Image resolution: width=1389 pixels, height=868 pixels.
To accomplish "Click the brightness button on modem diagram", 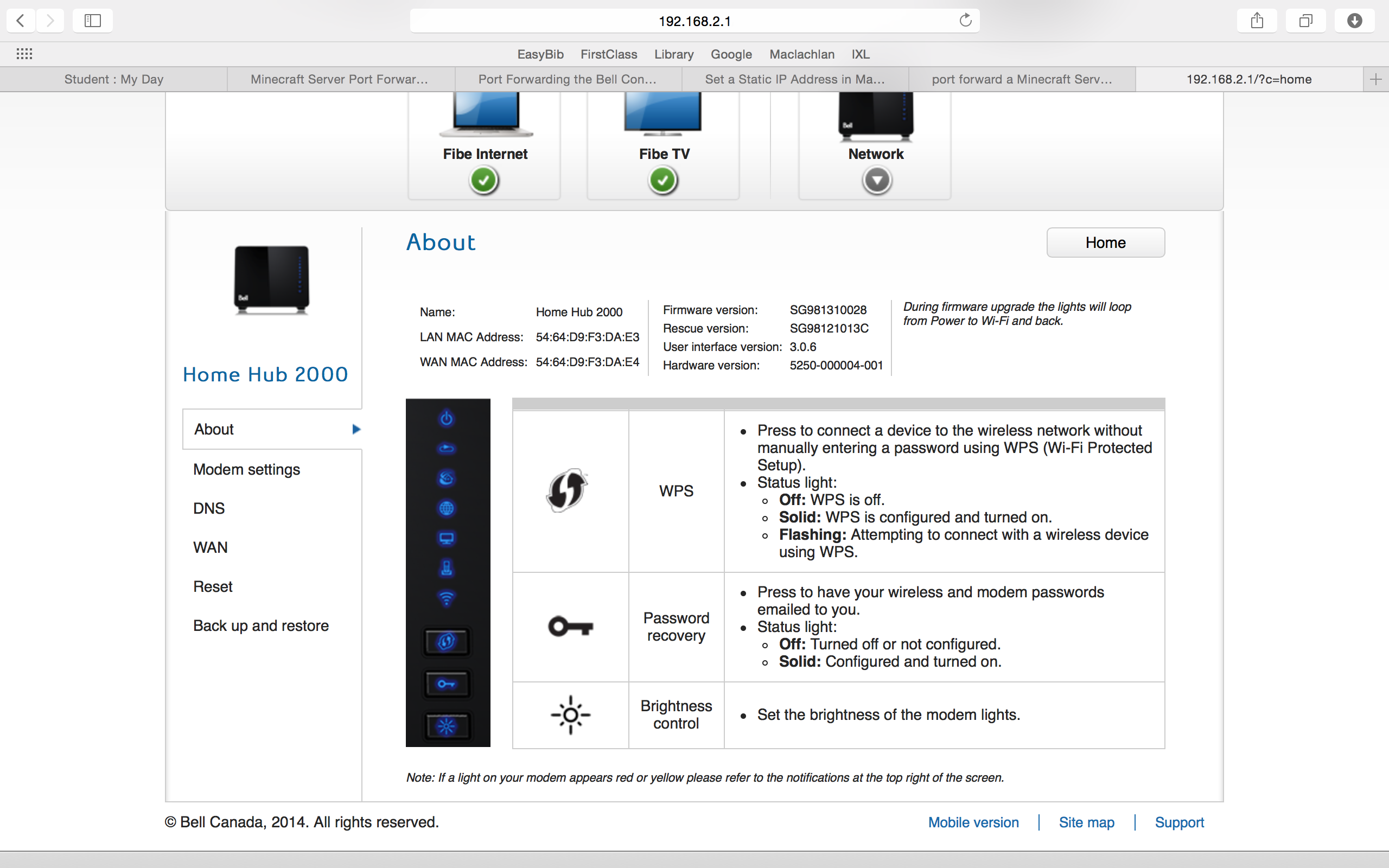I will pyautogui.click(x=447, y=726).
